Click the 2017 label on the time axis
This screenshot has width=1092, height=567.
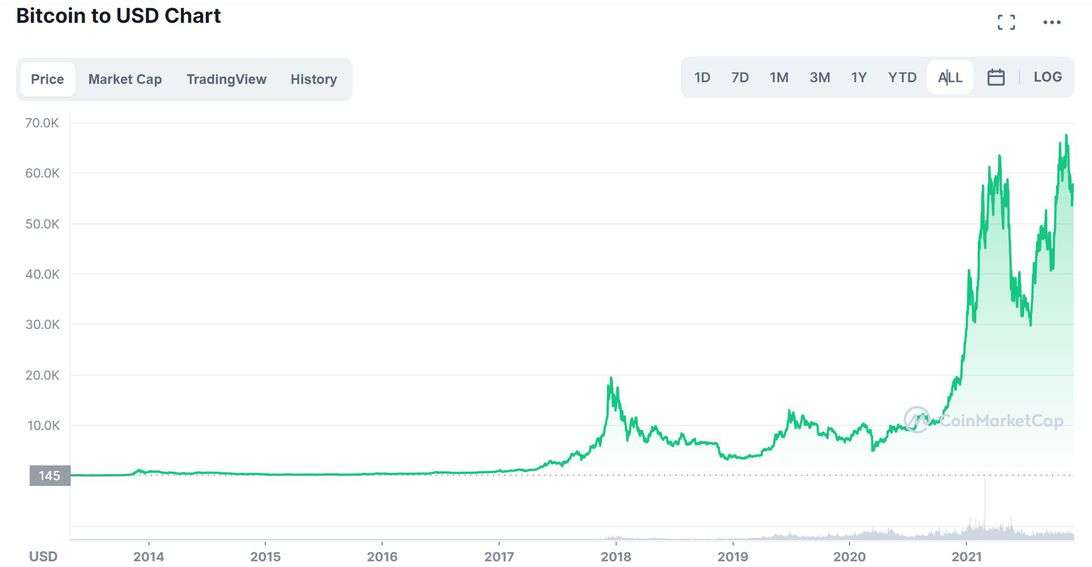(499, 556)
